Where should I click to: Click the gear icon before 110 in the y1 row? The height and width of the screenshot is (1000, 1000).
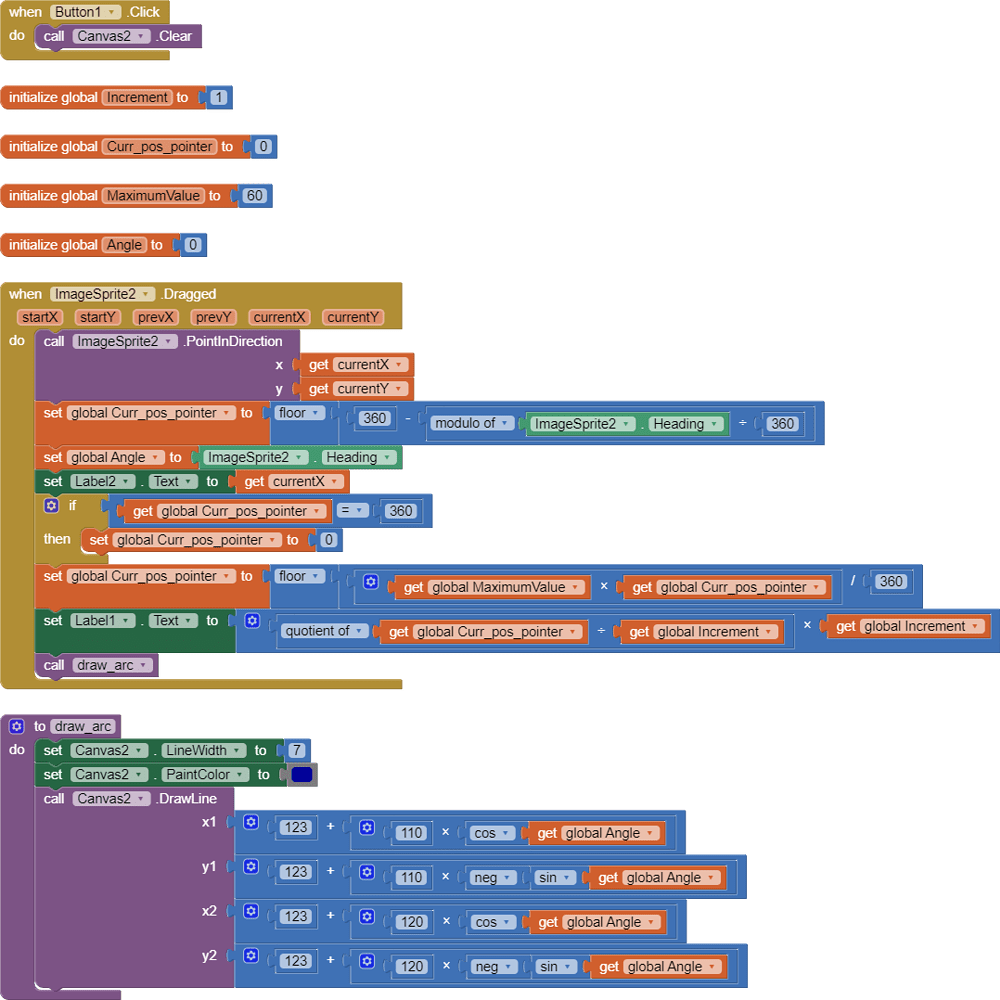pos(367,872)
